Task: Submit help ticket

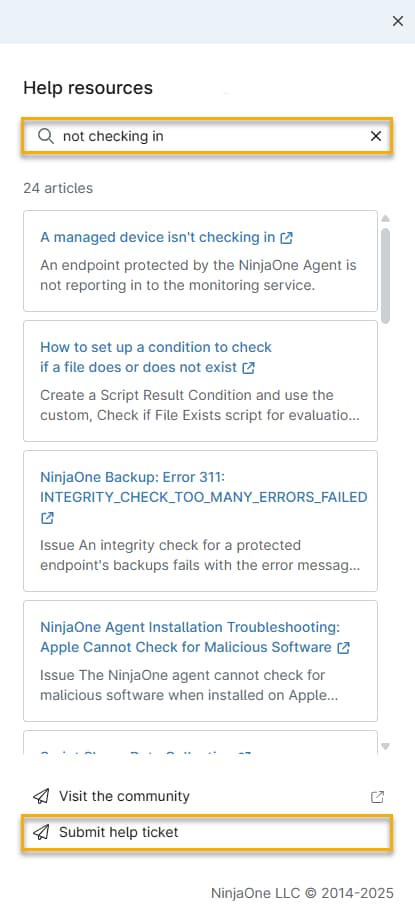Action: click(x=208, y=833)
